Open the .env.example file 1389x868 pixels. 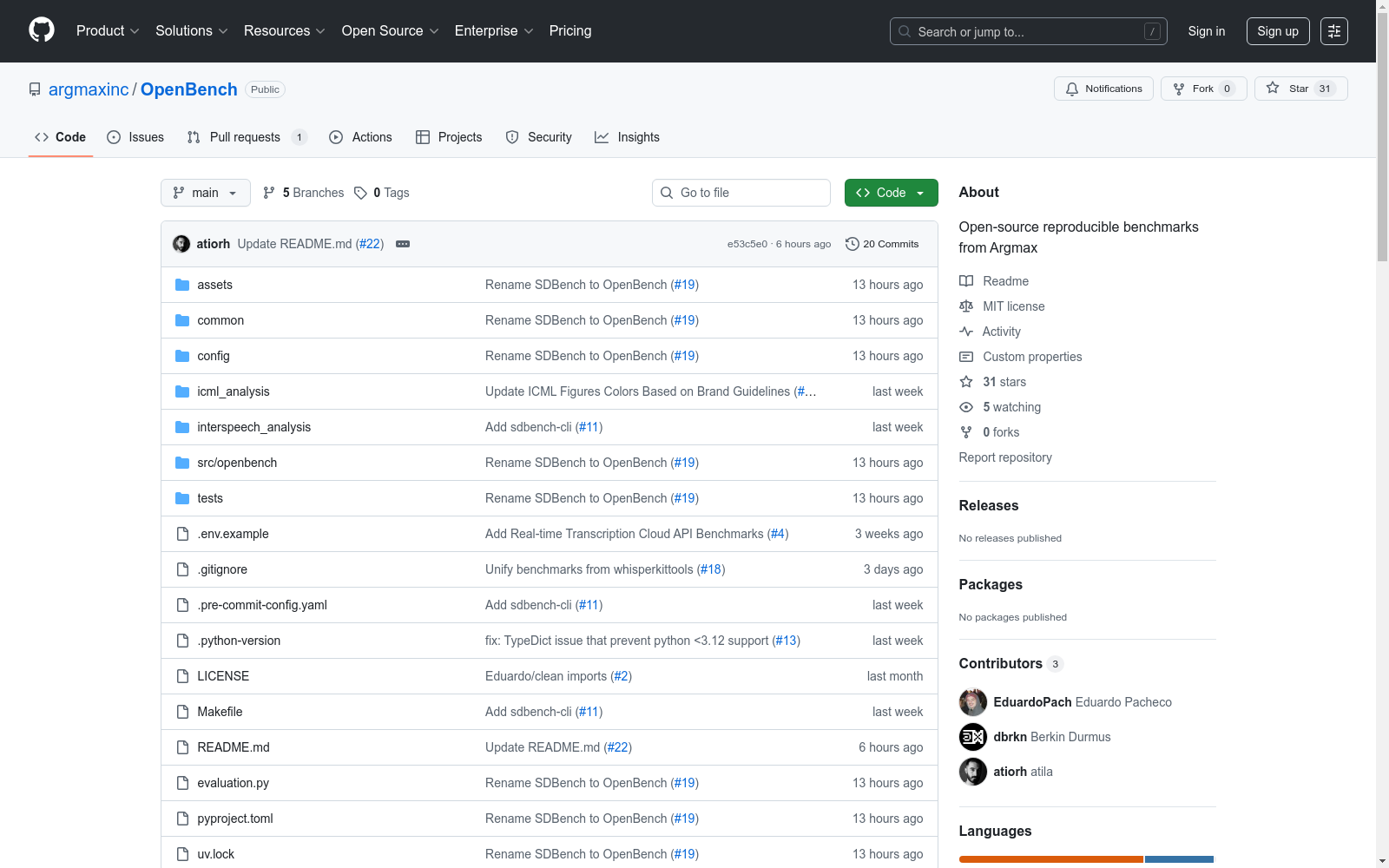pos(233,534)
